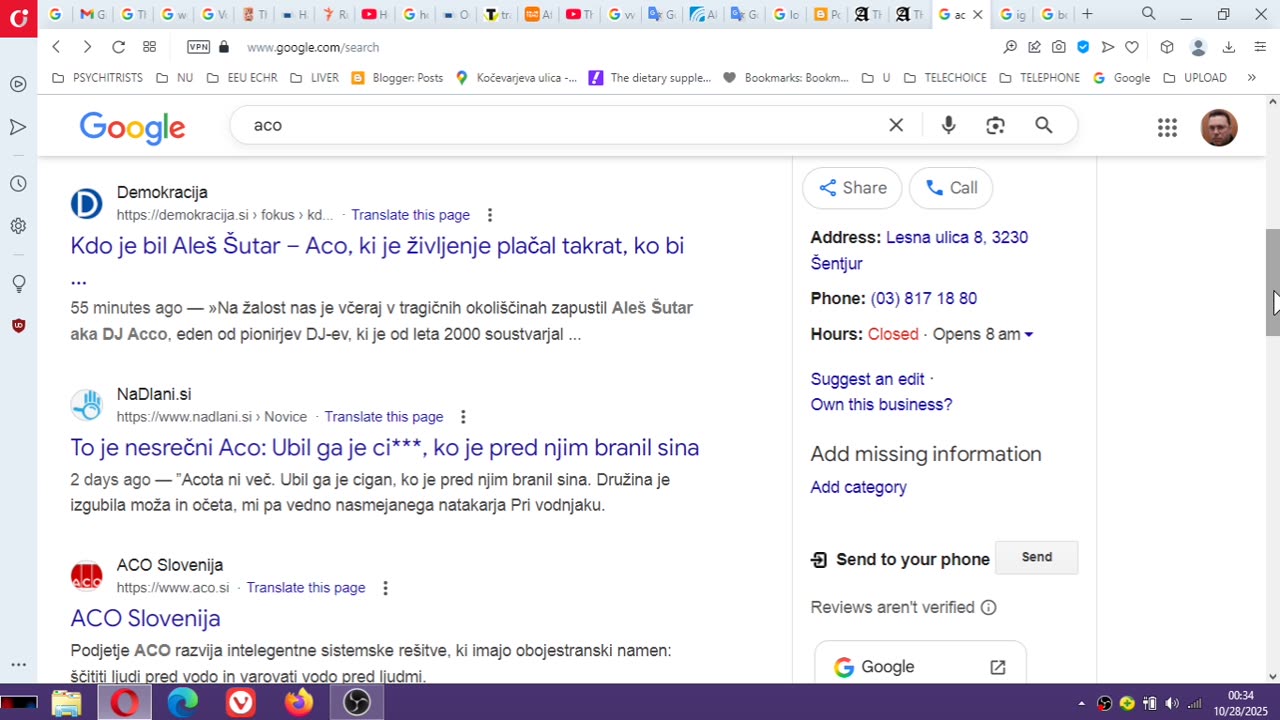The width and height of the screenshot is (1280, 720).
Task: Open File Explorer from the taskbar
Action: coord(66,703)
